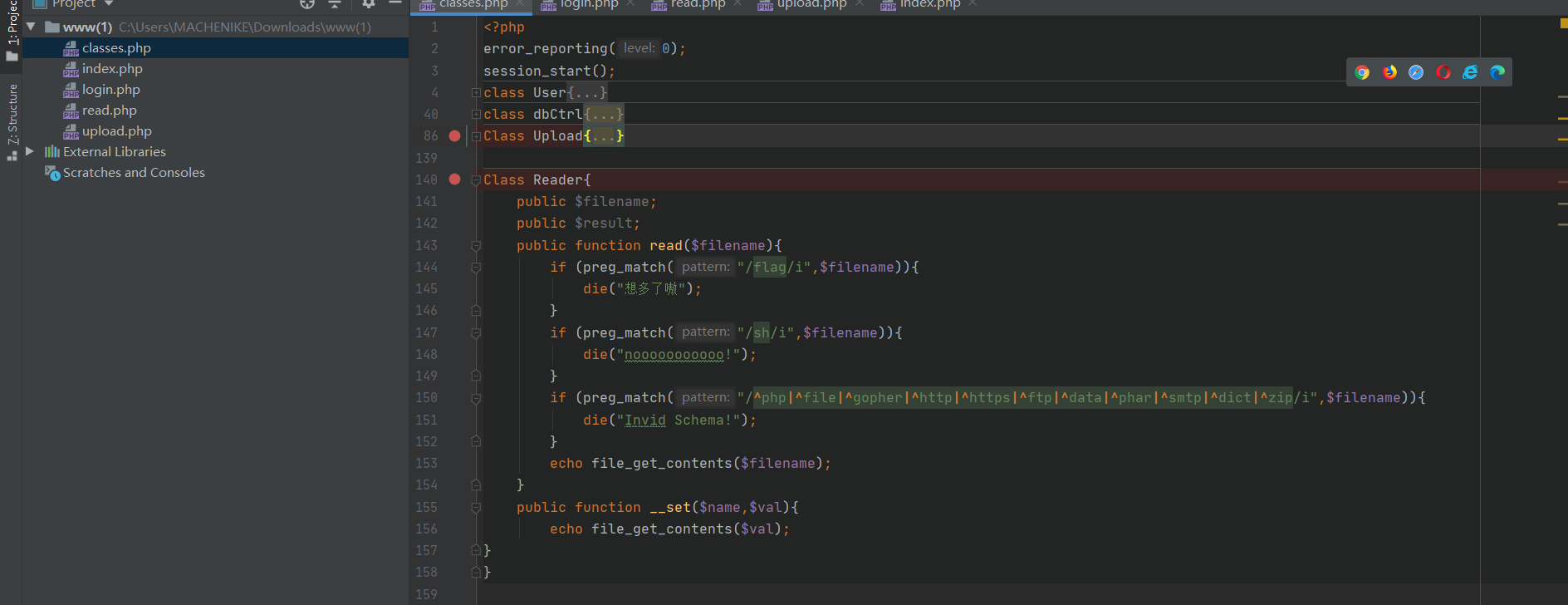Expand folded Class Upload at line 86

coord(476,135)
